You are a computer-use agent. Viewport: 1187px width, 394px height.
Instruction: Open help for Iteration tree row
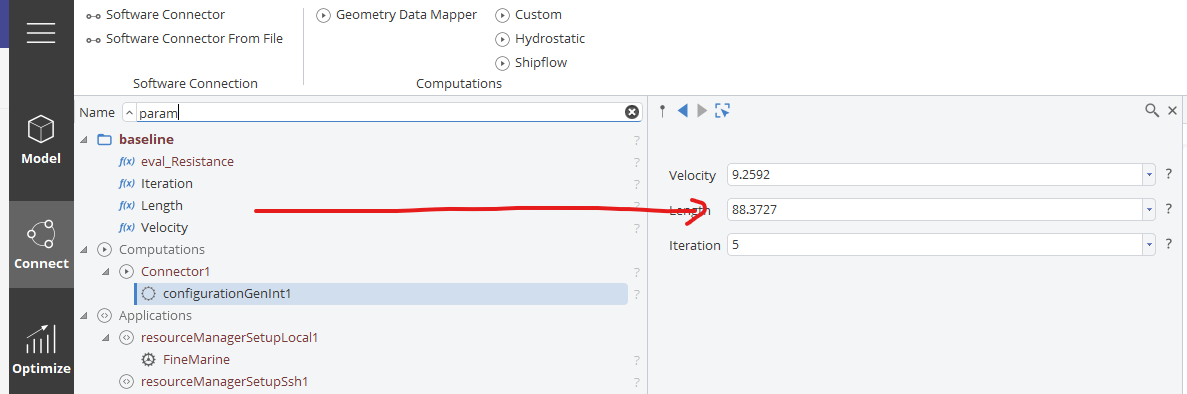[637, 184]
